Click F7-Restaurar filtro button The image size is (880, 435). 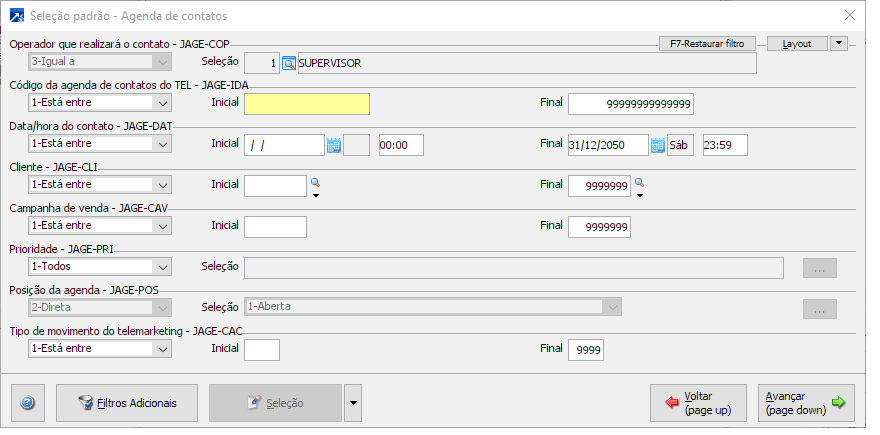707,44
